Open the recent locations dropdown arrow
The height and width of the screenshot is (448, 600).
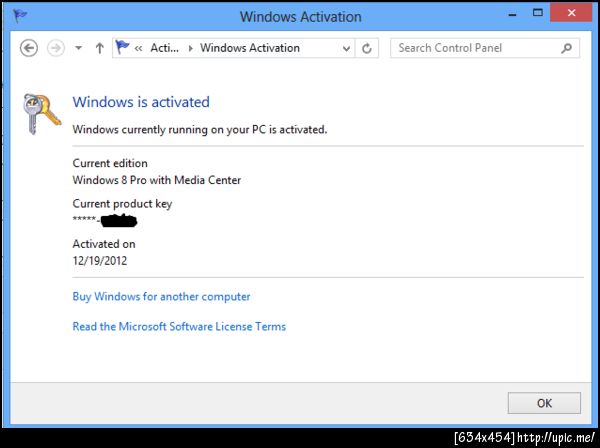tap(78, 48)
